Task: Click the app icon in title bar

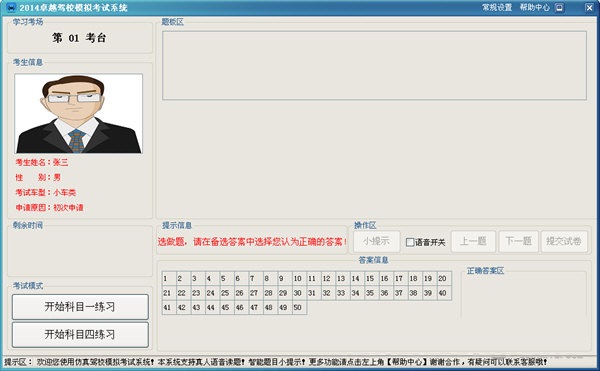Action: click(x=11, y=7)
